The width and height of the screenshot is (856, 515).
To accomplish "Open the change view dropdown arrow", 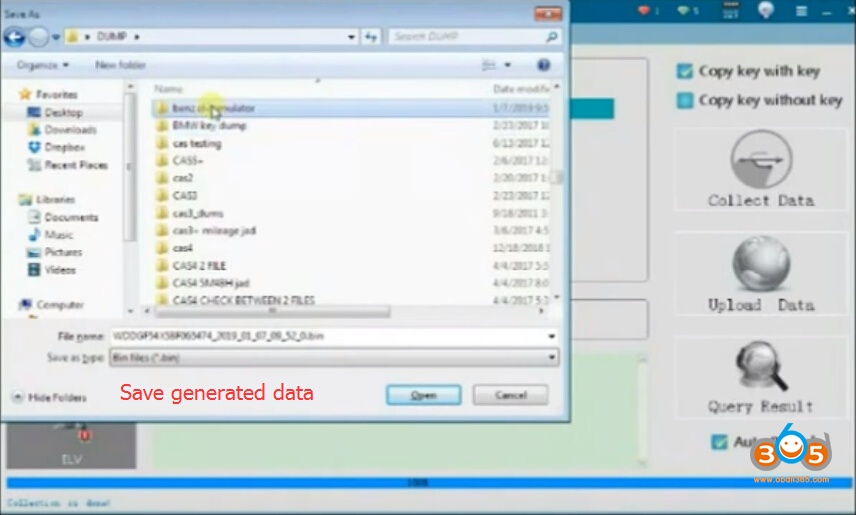I will click(507, 65).
